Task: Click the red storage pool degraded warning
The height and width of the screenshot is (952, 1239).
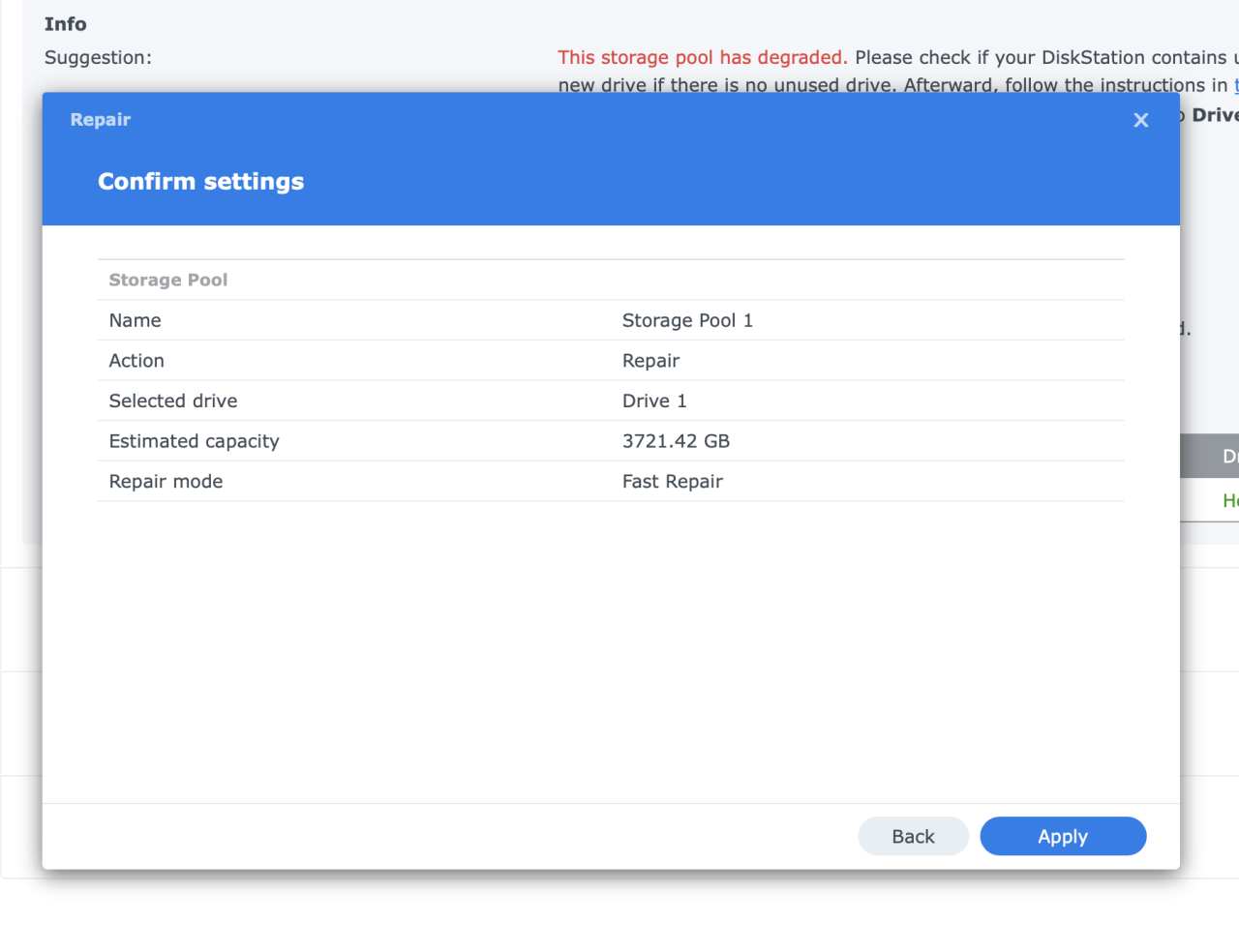Action: click(702, 58)
